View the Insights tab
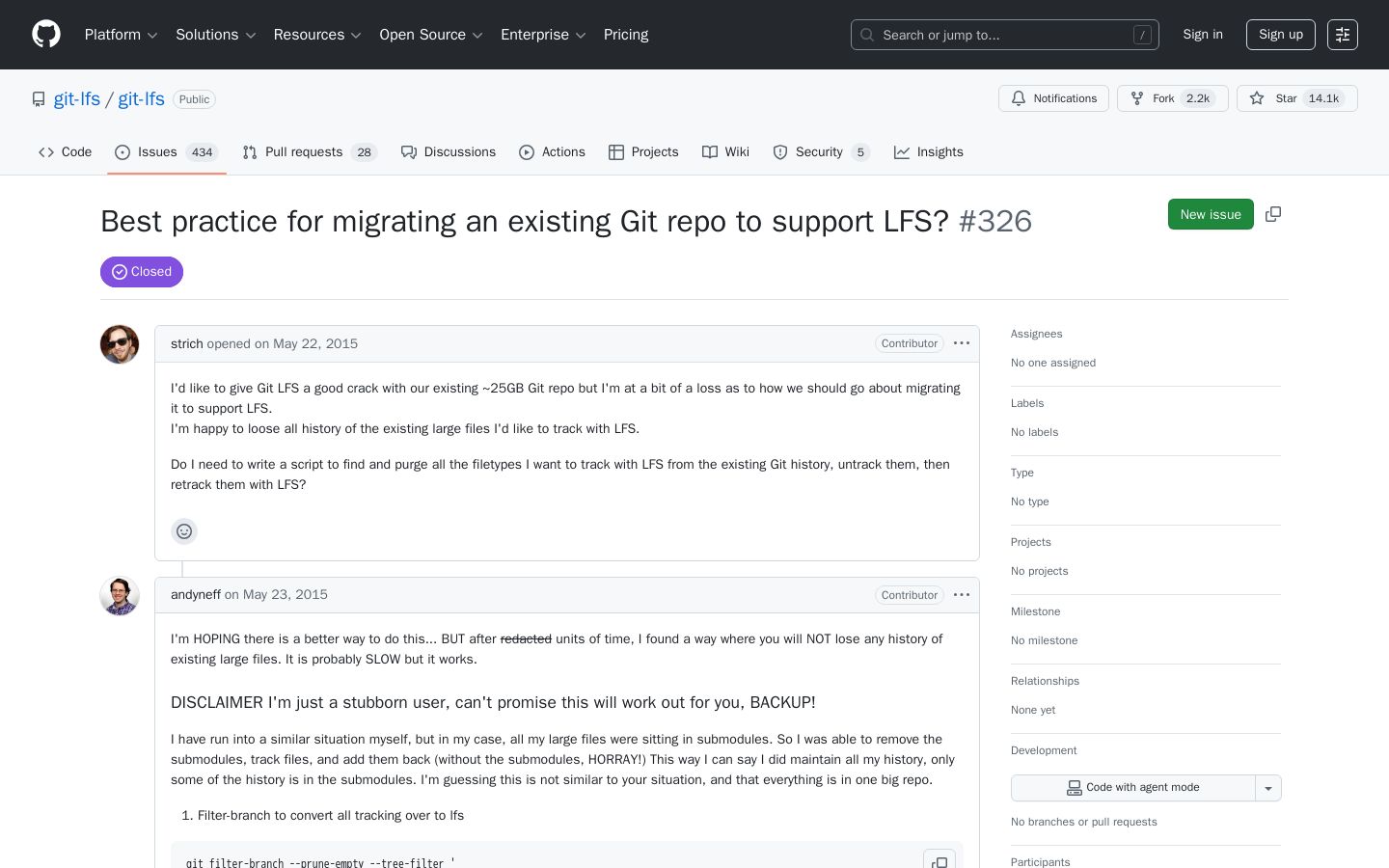 tap(929, 152)
